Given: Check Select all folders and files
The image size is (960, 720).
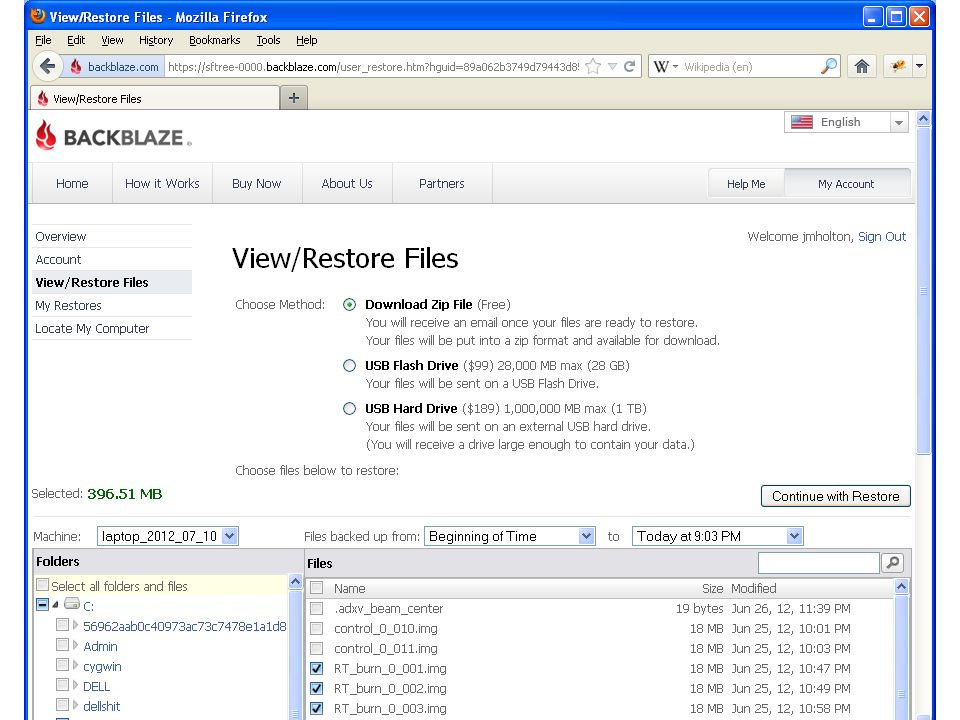Looking at the screenshot, I should [x=42, y=585].
